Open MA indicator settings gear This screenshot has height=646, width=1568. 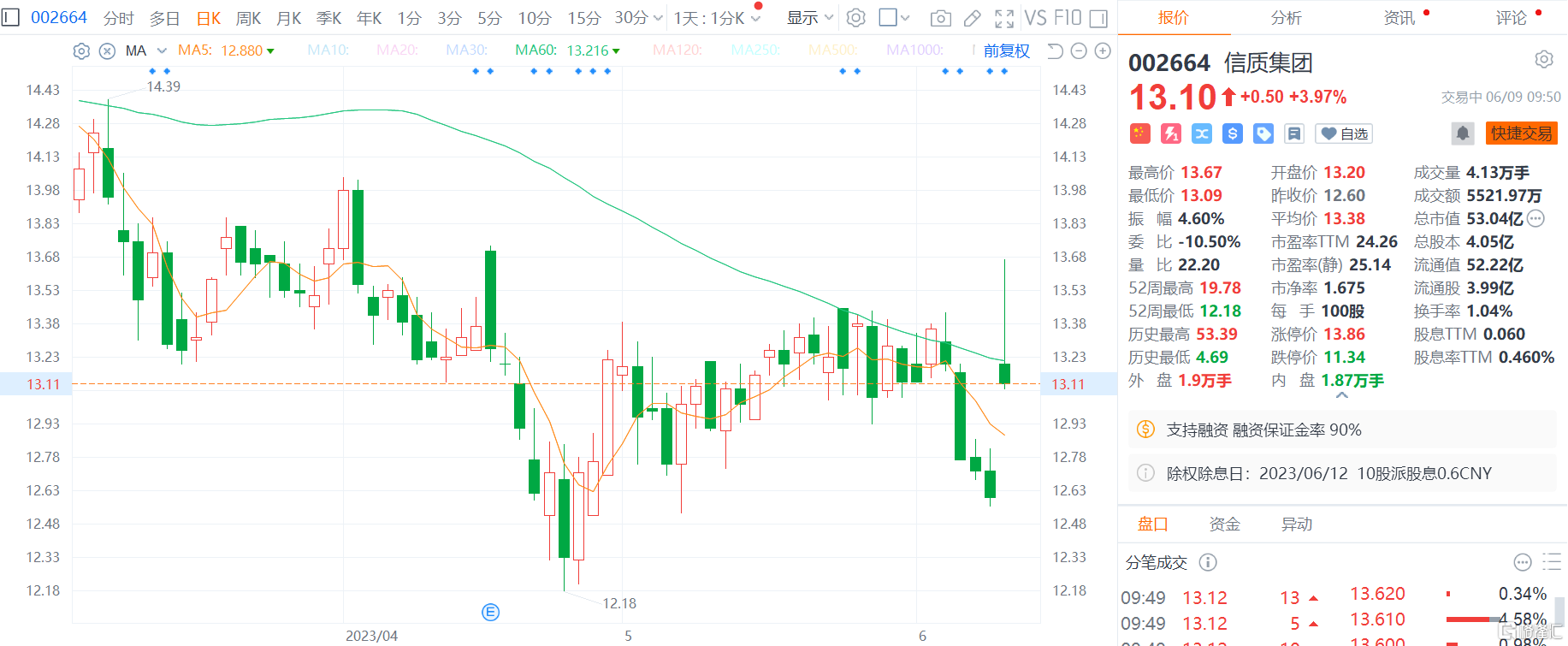[81, 51]
